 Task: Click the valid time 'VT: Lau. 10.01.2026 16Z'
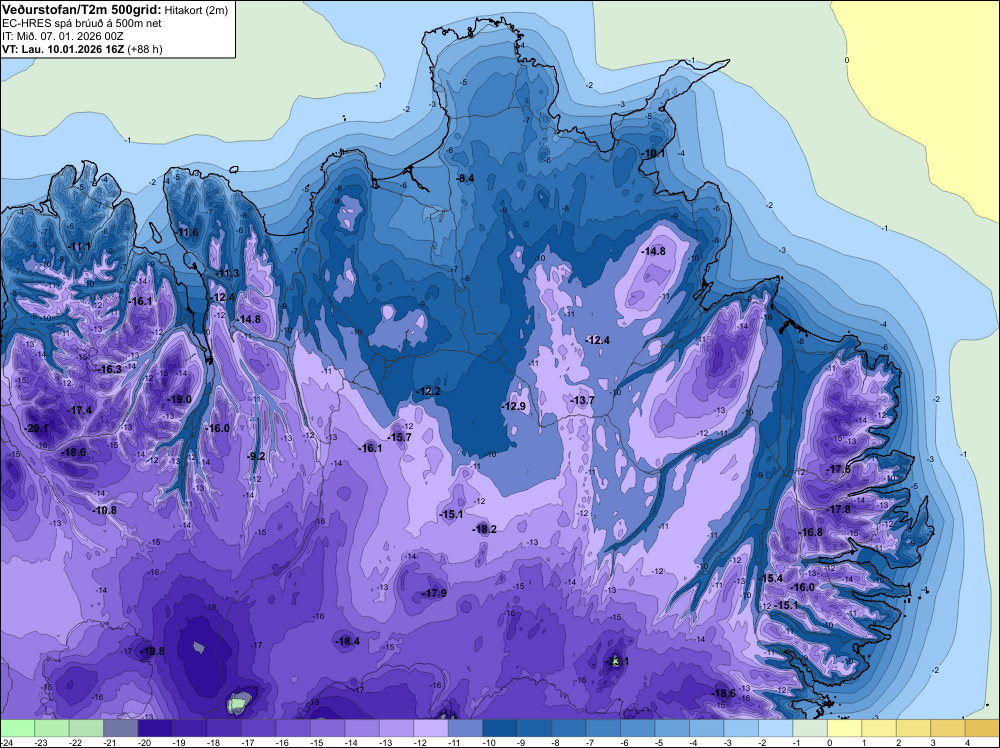click(63, 49)
